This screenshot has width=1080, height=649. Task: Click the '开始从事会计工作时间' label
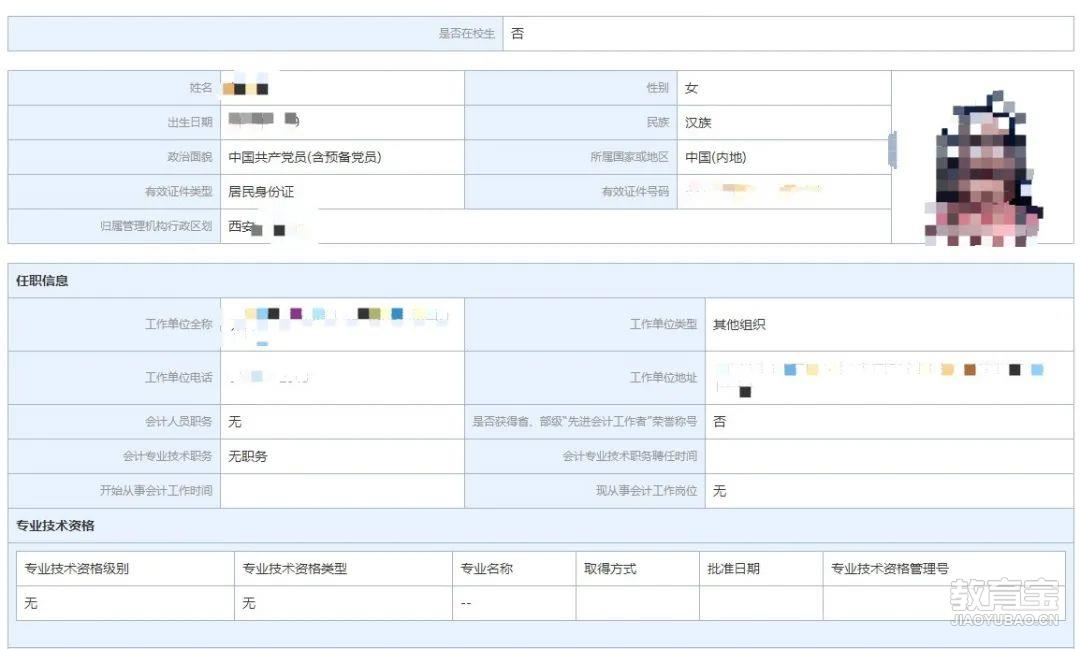(x=156, y=490)
